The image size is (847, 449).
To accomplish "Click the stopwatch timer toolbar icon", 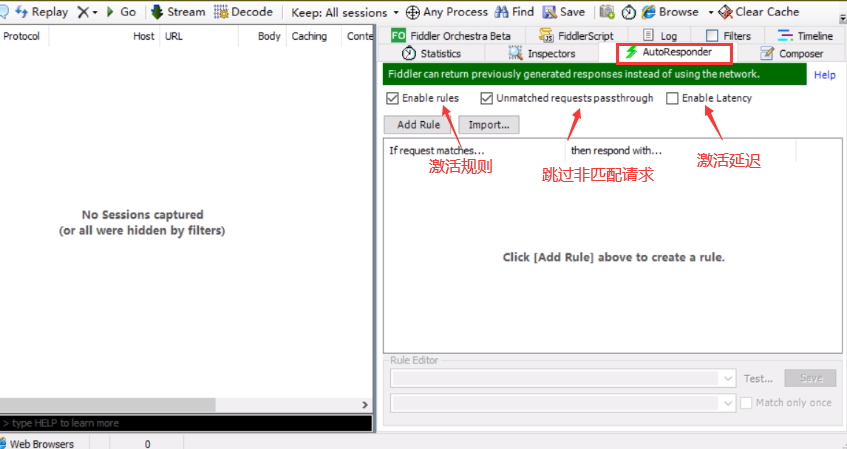I will coord(628,12).
